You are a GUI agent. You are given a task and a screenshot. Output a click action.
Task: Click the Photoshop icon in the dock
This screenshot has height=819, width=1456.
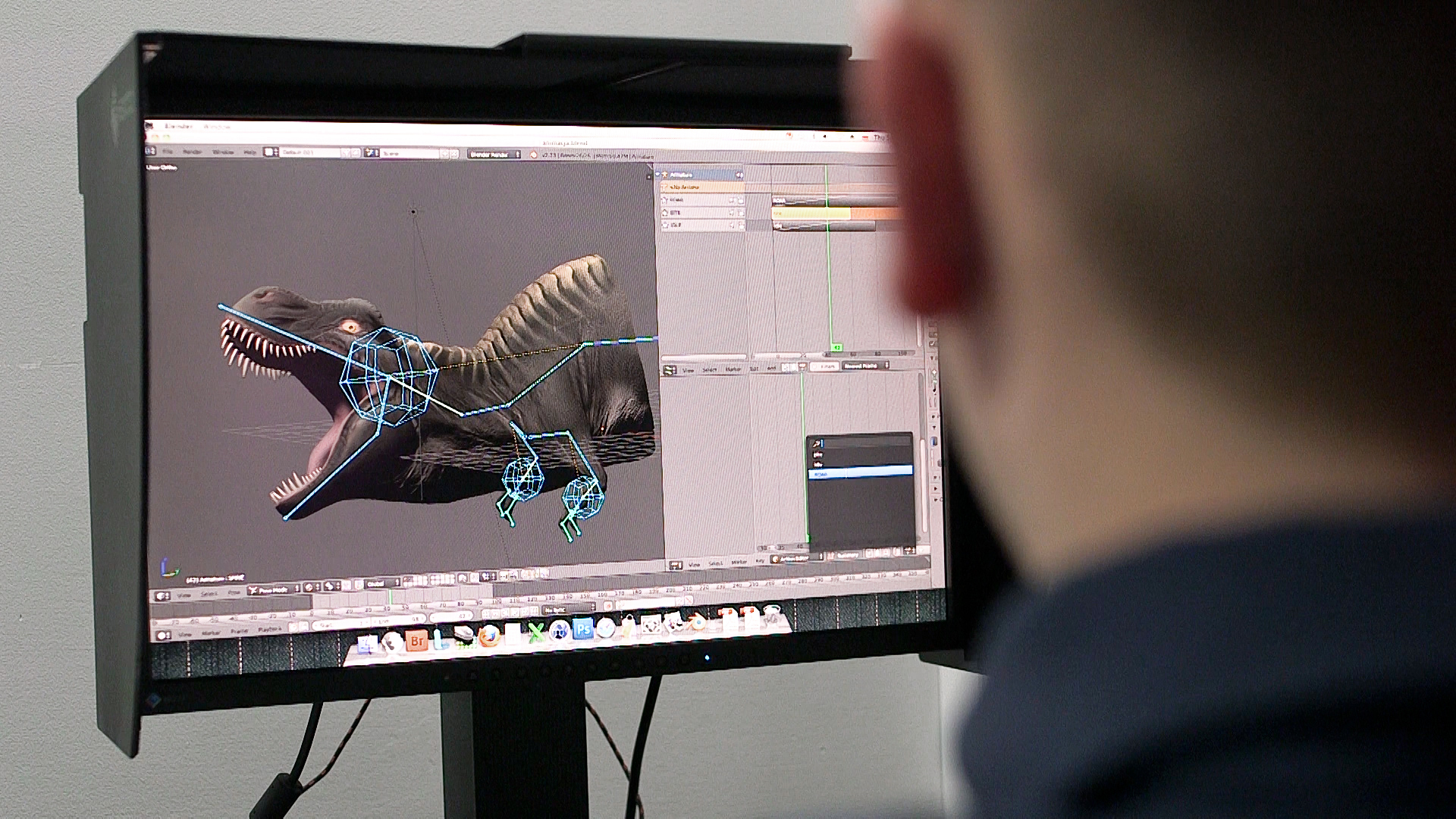[x=582, y=629]
